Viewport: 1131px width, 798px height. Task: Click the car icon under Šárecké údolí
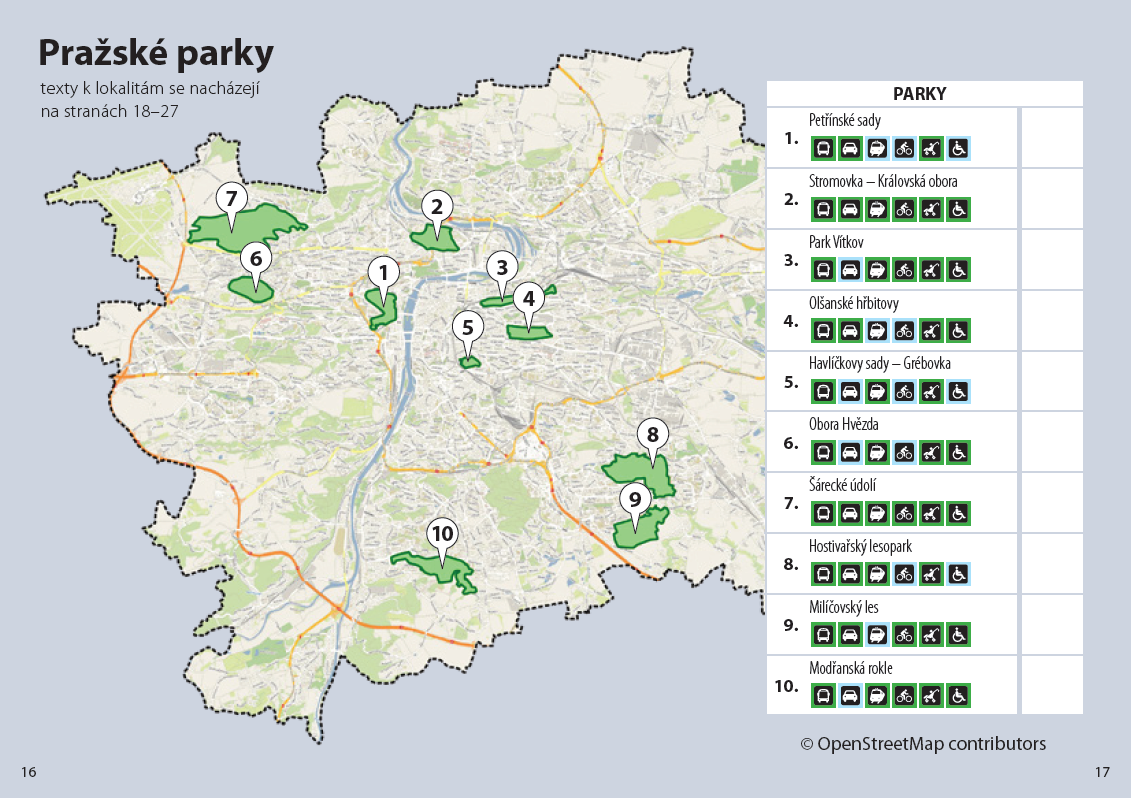pos(850,514)
